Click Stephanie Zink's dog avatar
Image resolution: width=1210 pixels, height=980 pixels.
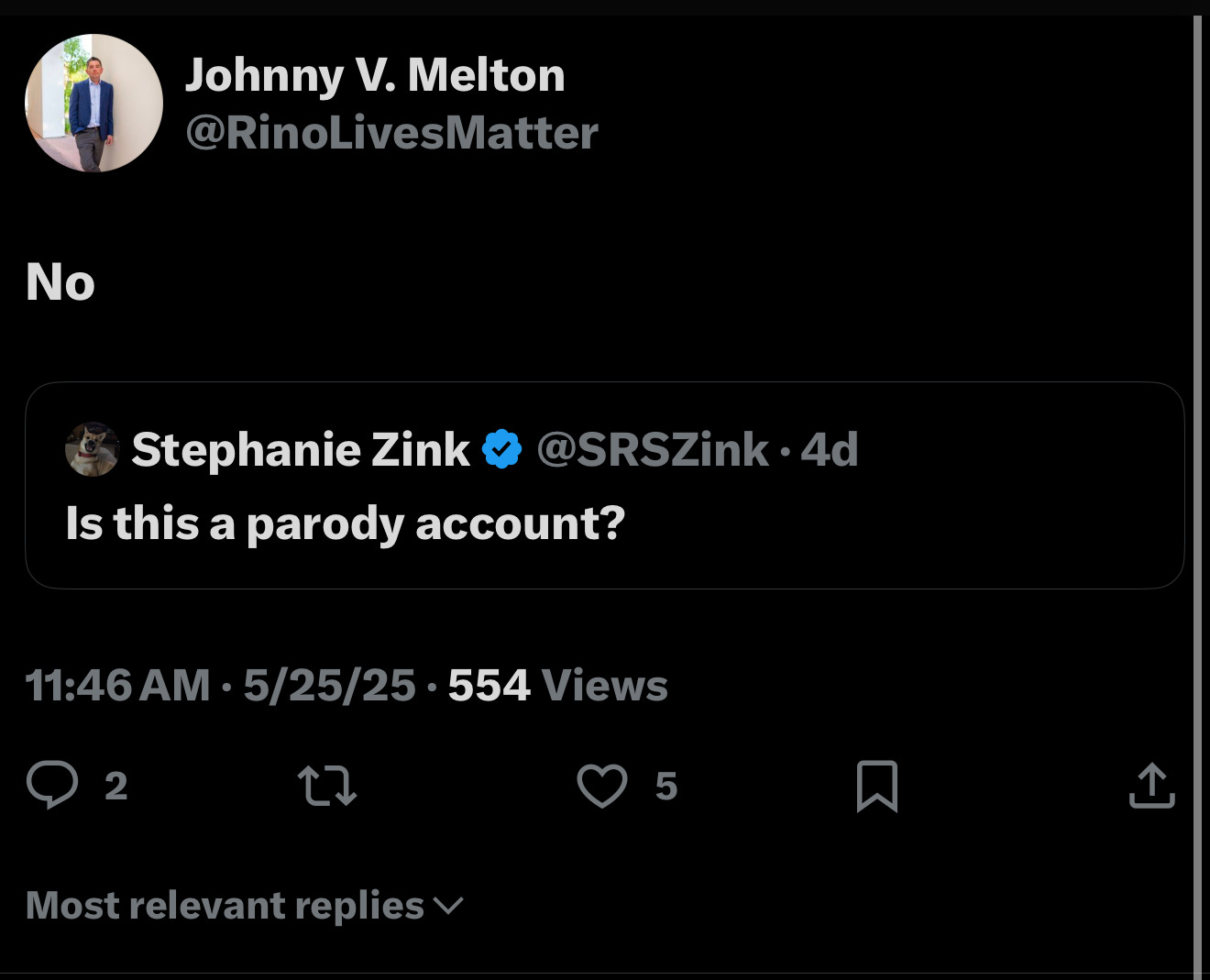coord(92,449)
